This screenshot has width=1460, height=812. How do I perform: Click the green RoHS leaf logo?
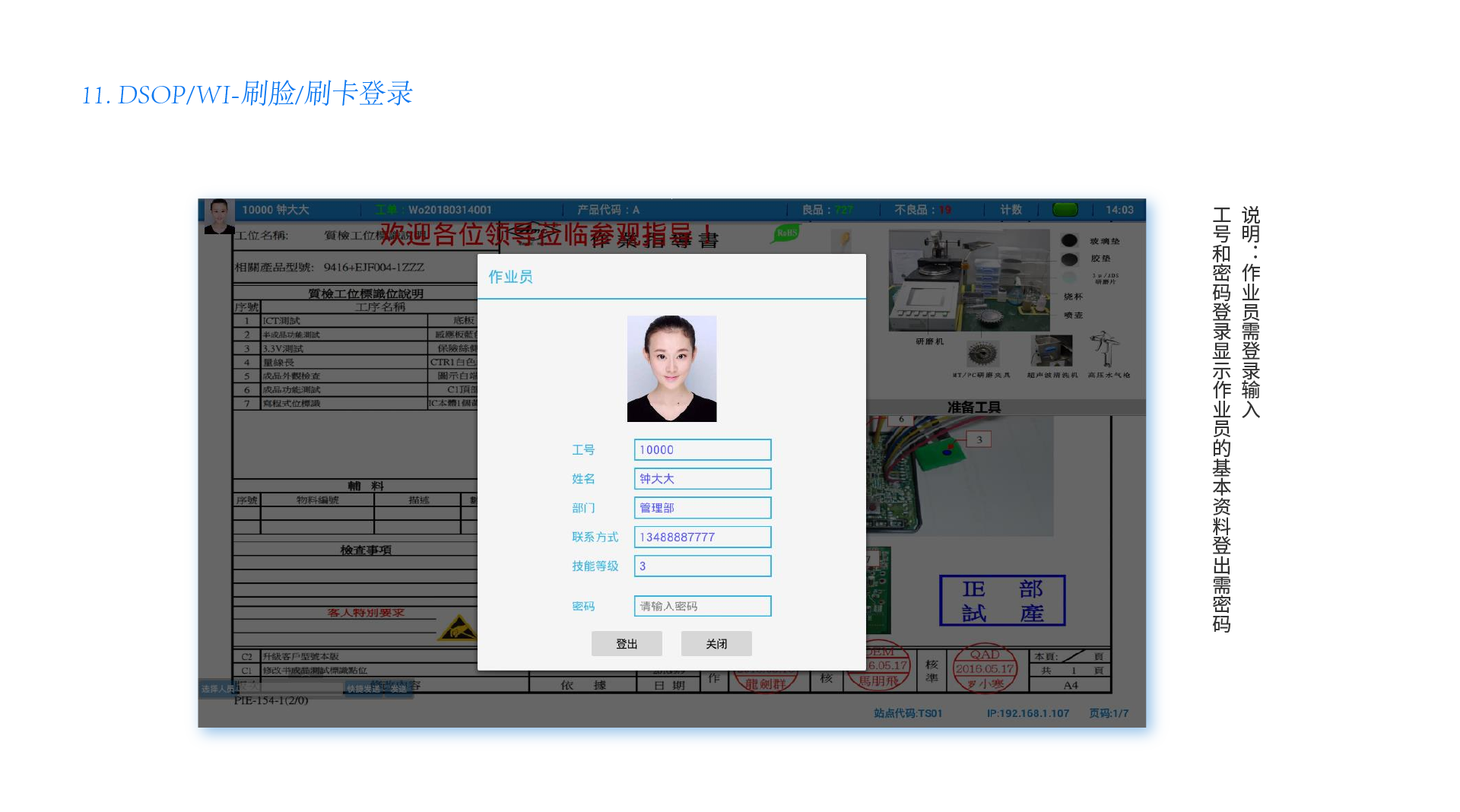(786, 233)
